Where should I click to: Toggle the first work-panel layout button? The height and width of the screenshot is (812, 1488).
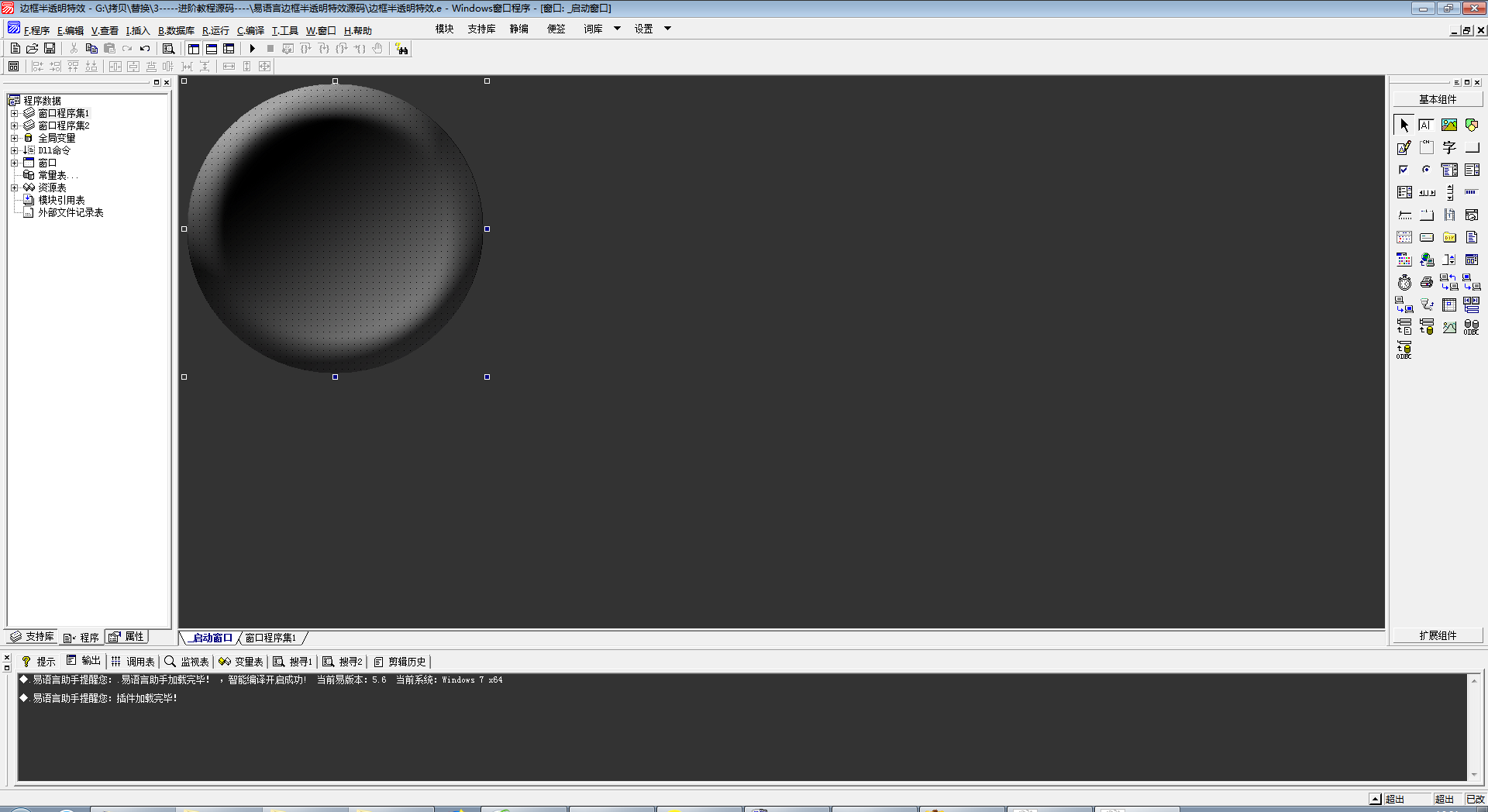[x=194, y=49]
